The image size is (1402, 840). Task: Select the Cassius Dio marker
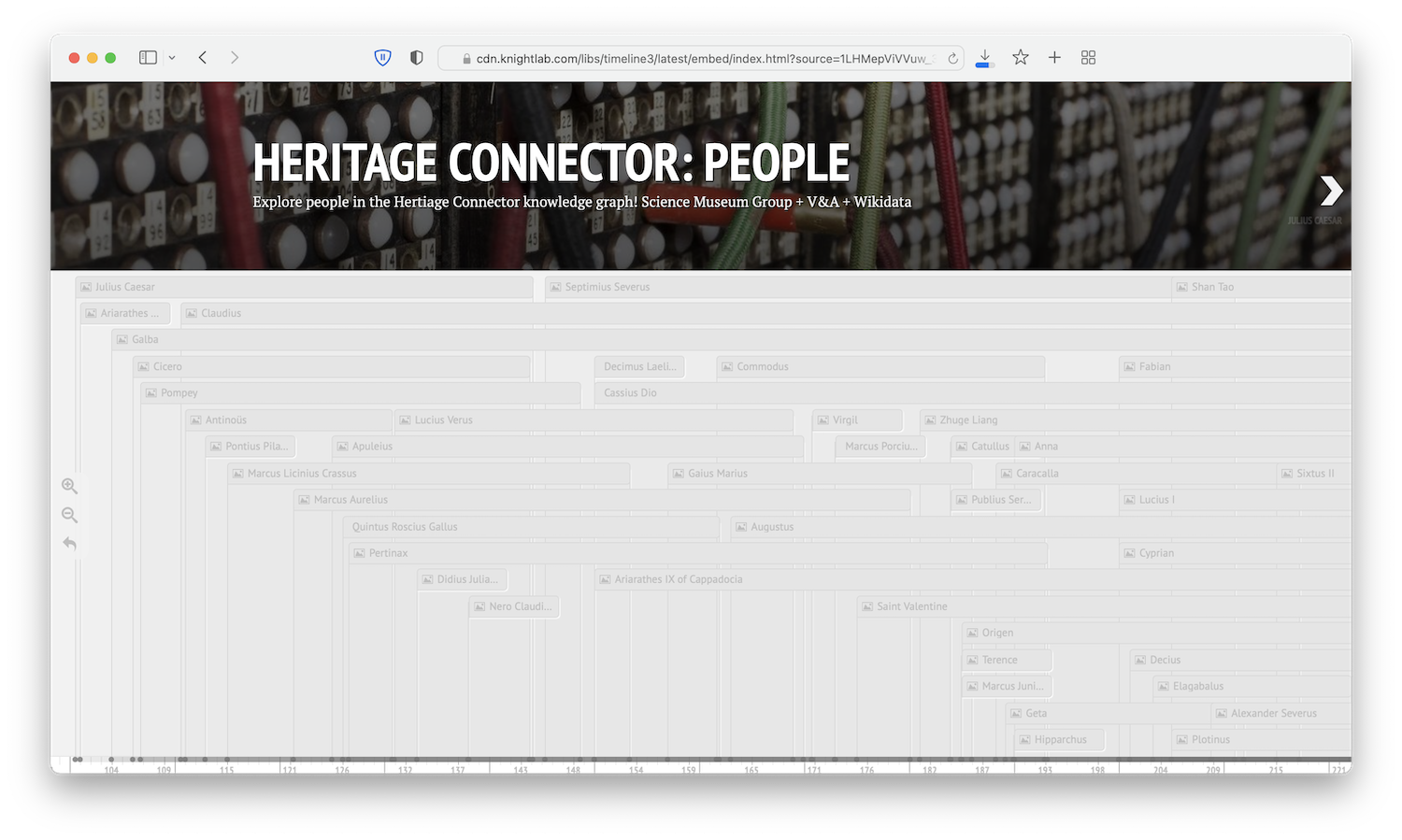(x=973, y=392)
